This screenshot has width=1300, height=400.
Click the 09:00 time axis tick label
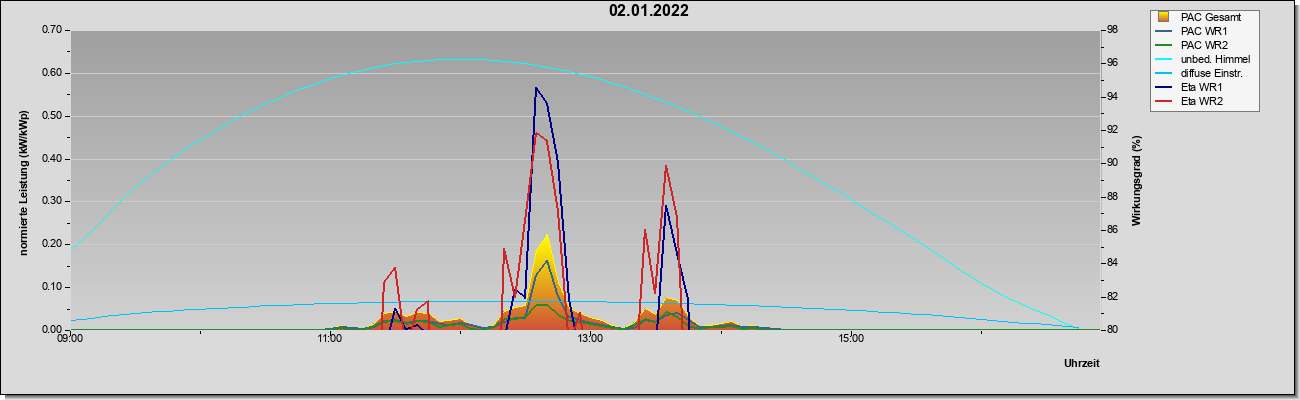click(70, 340)
